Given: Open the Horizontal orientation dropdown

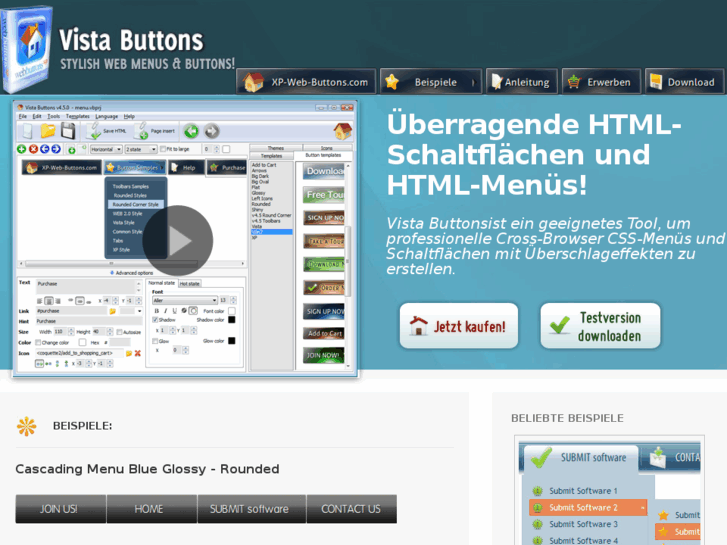Looking at the screenshot, I should pyautogui.click(x=106, y=149).
